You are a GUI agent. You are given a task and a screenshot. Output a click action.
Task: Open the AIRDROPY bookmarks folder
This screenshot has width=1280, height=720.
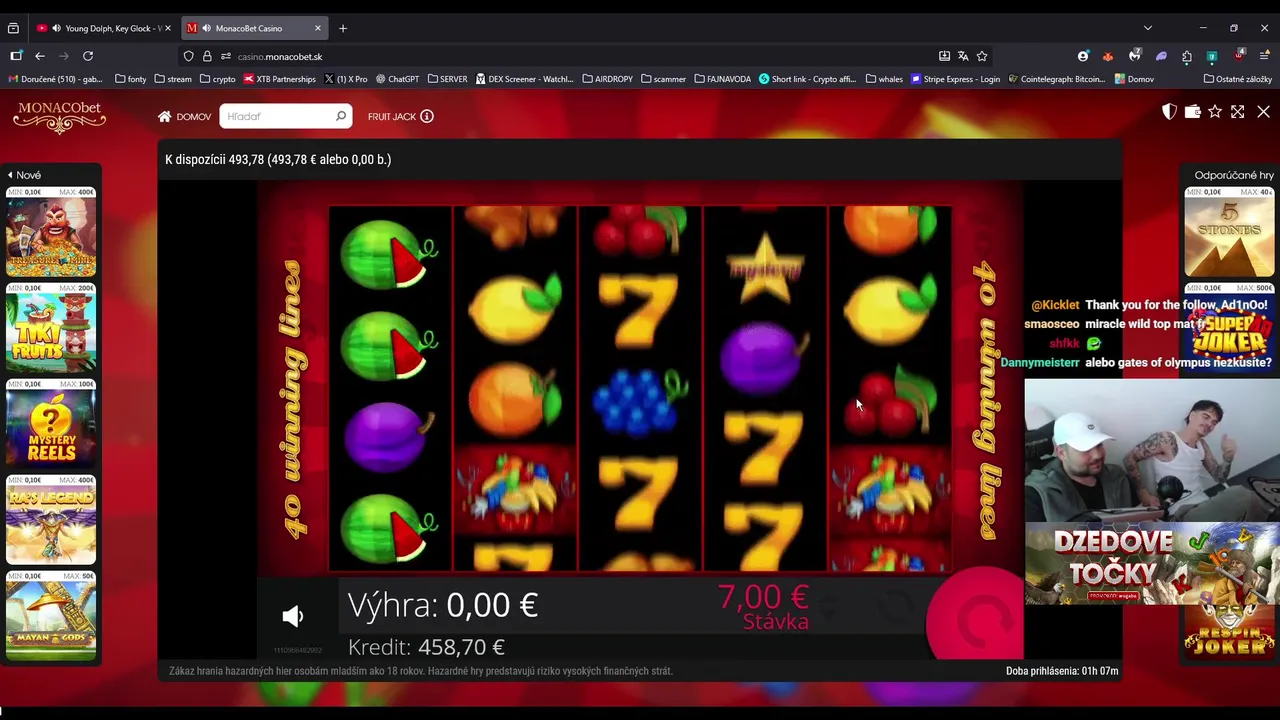607,79
